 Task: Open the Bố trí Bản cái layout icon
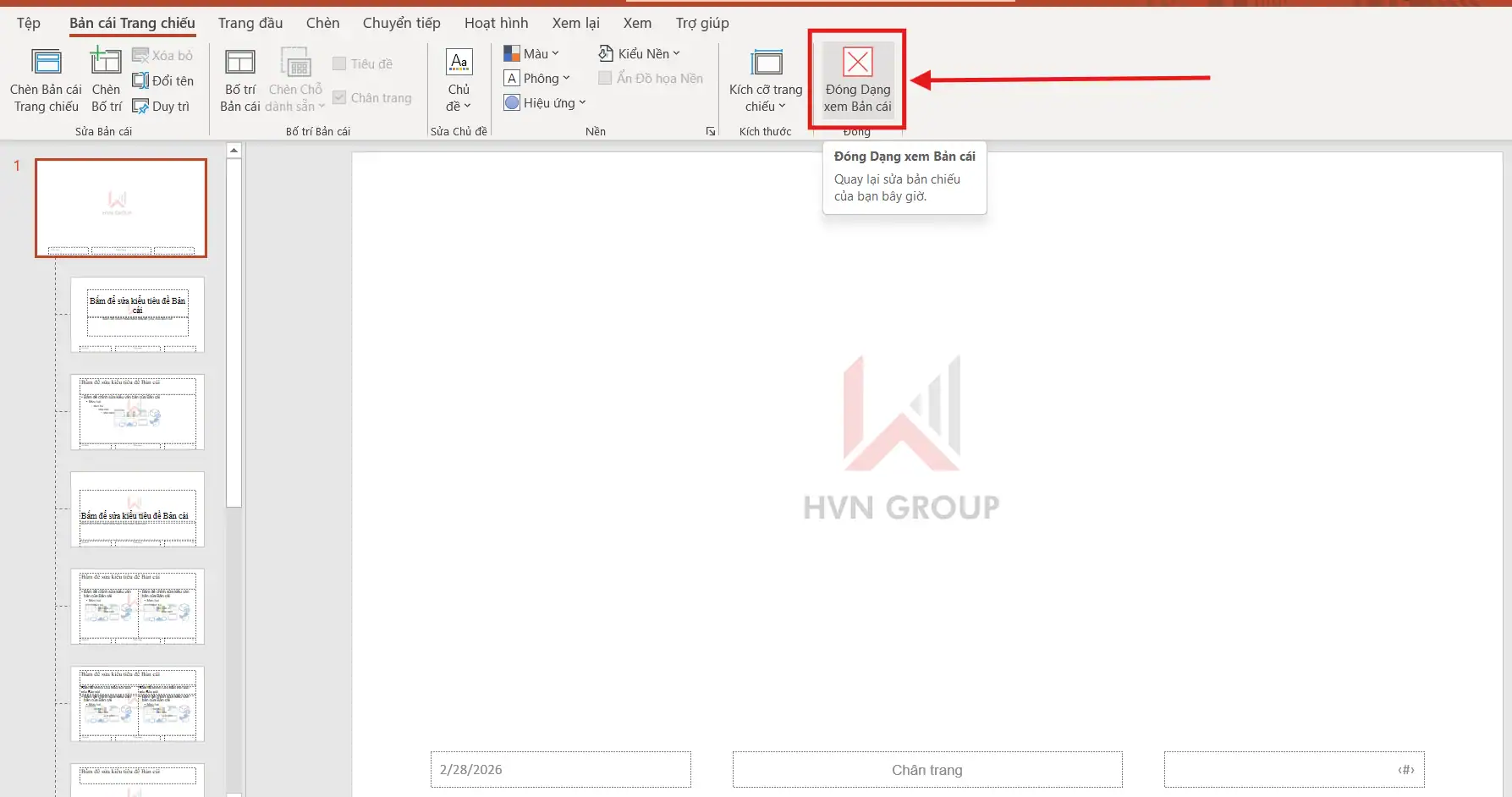pyautogui.click(x=239, y=63)
